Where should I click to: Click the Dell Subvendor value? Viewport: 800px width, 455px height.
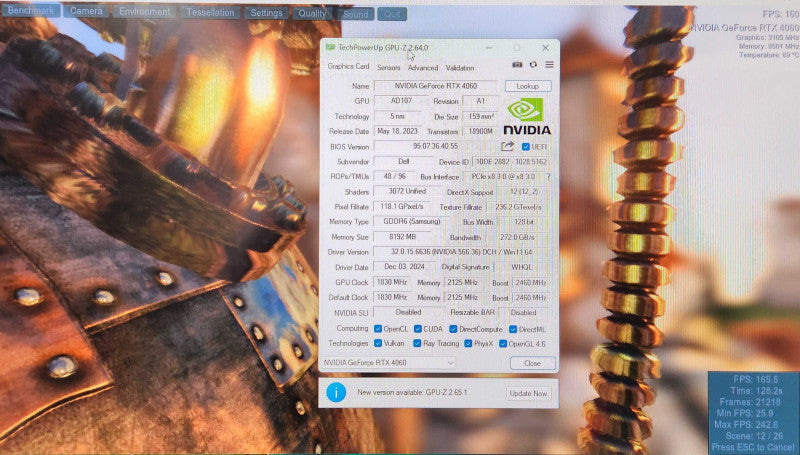[404, 161]
